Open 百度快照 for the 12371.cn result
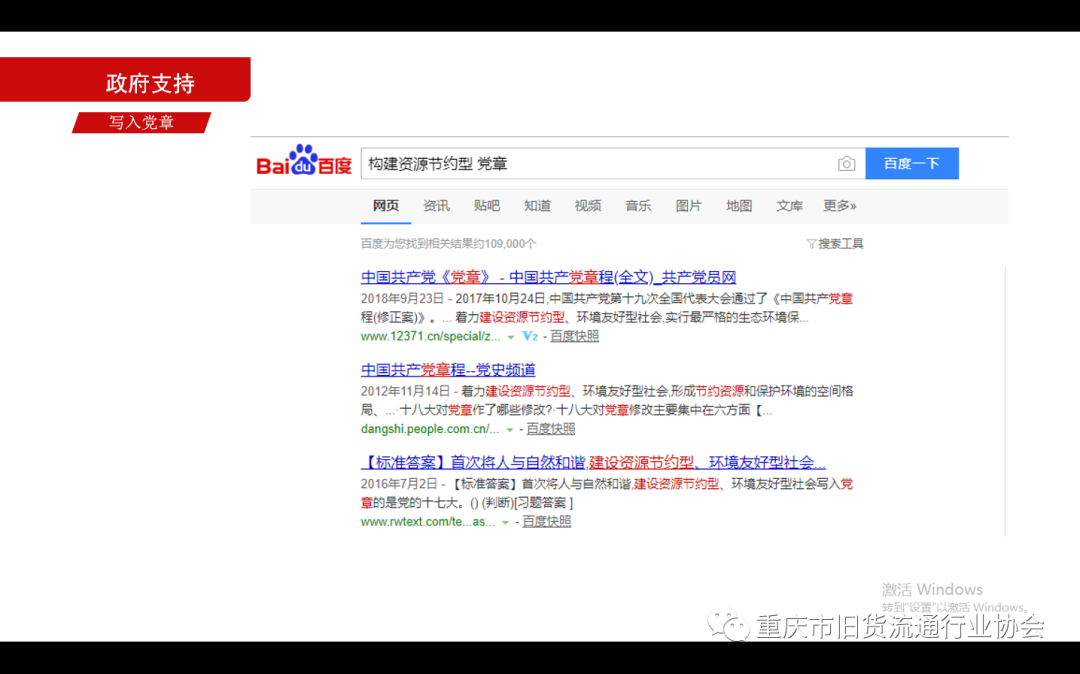The height and width of the screenshot is (674, 1080). (574, 336)
